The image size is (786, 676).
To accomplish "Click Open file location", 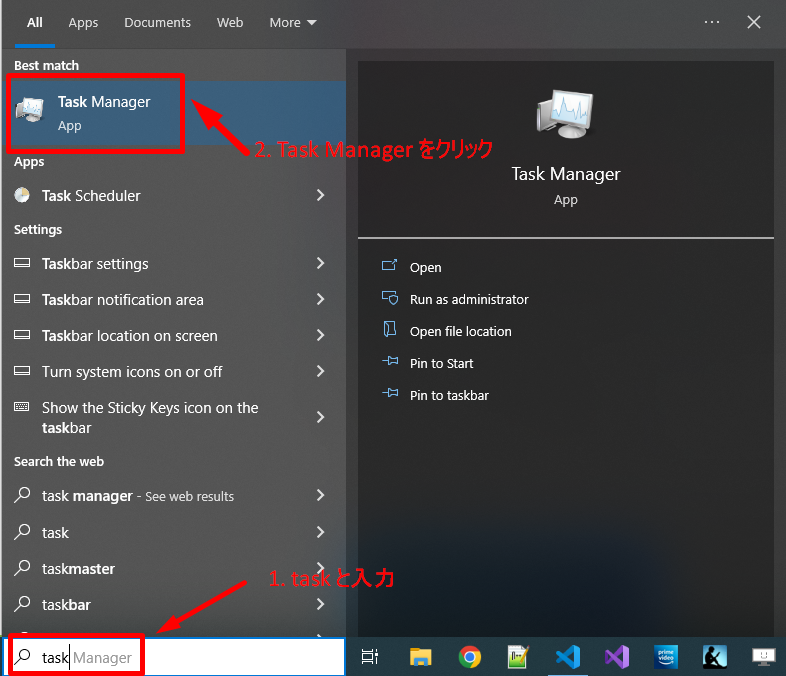I will (x=460, y=331).
